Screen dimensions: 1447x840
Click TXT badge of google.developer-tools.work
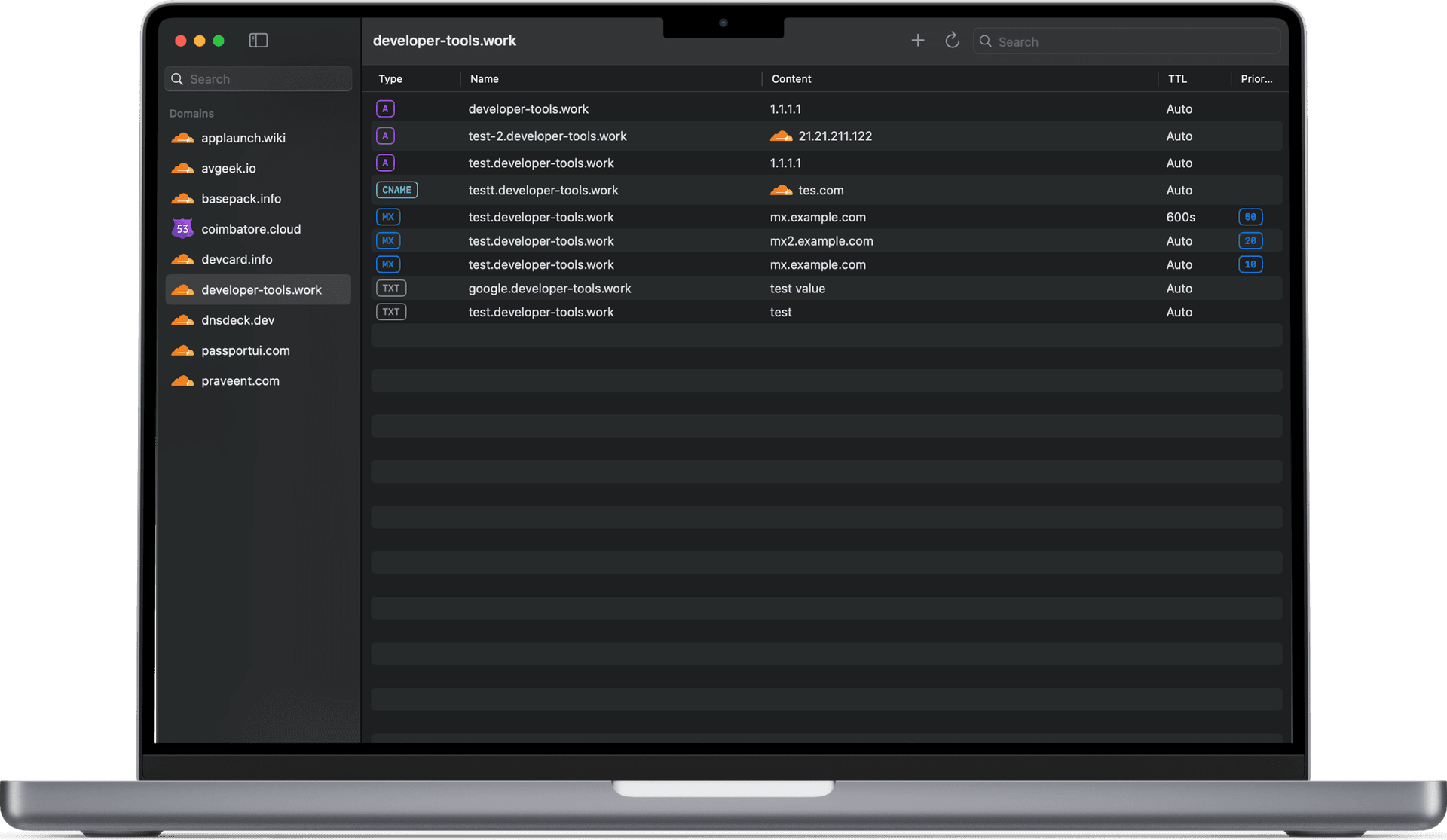390,289
